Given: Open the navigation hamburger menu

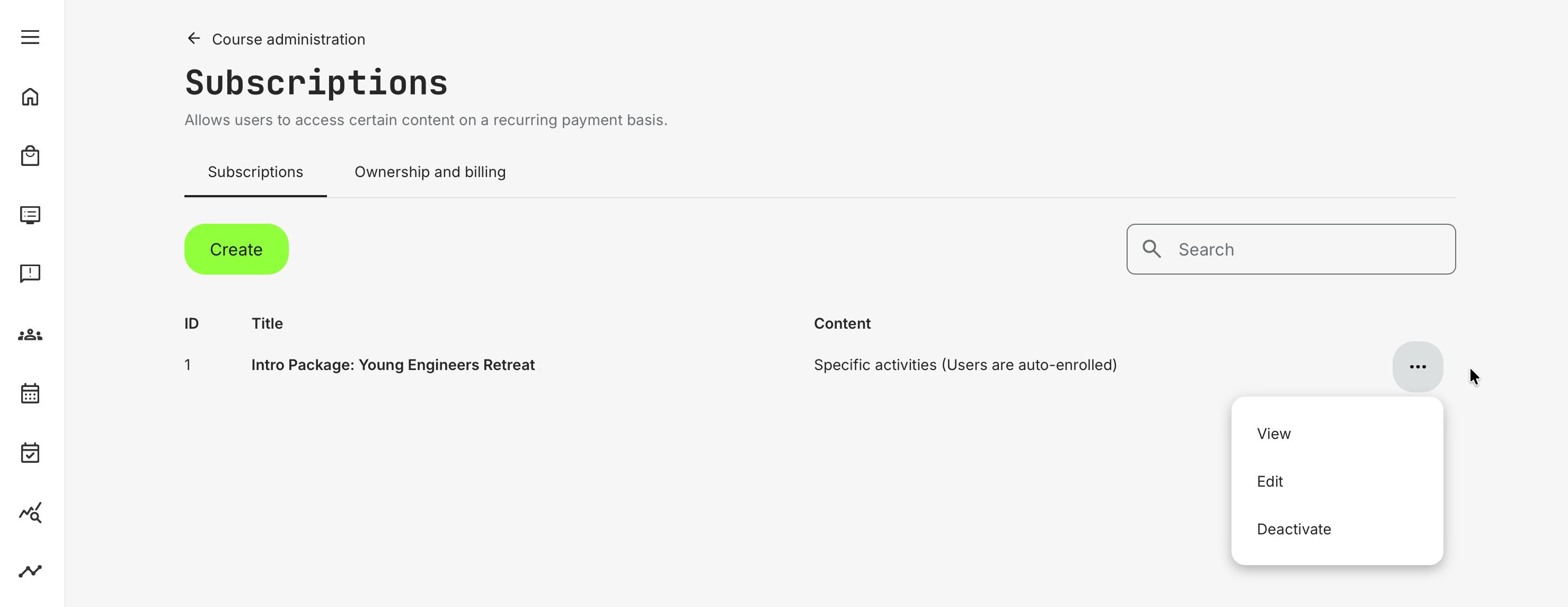Looking at the screenshot, I should (30, 37).
